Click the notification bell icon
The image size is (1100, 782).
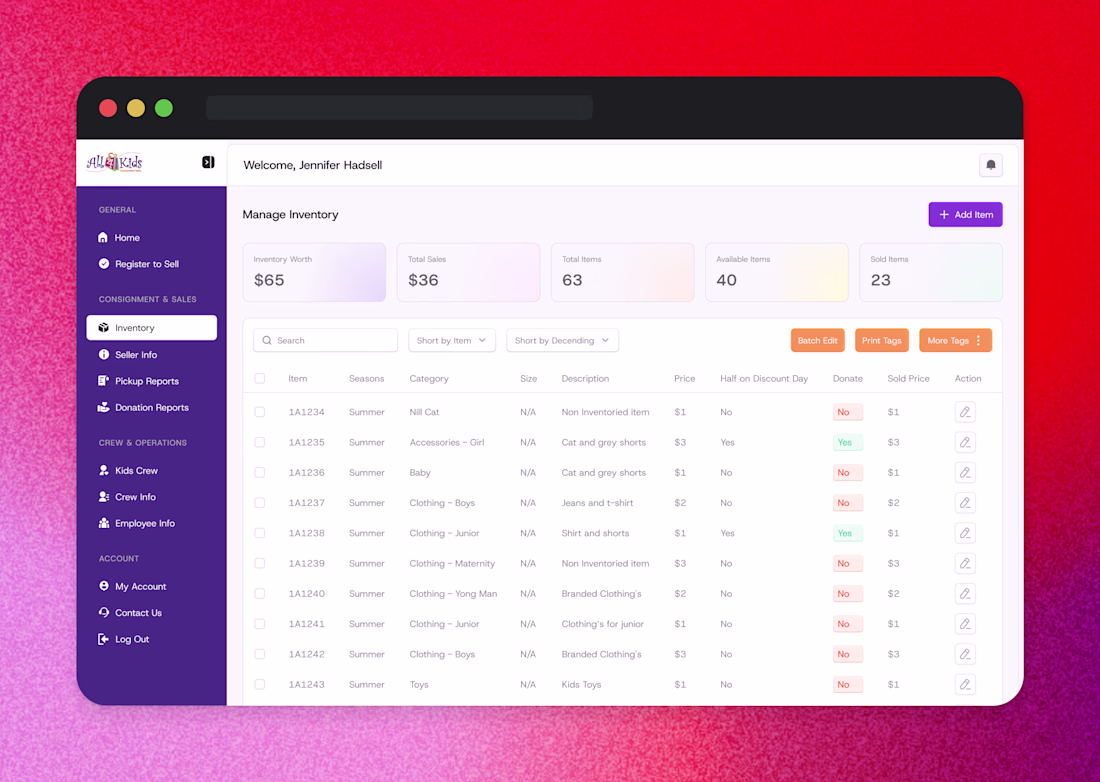pyautogui.click(x=991, y=165)
